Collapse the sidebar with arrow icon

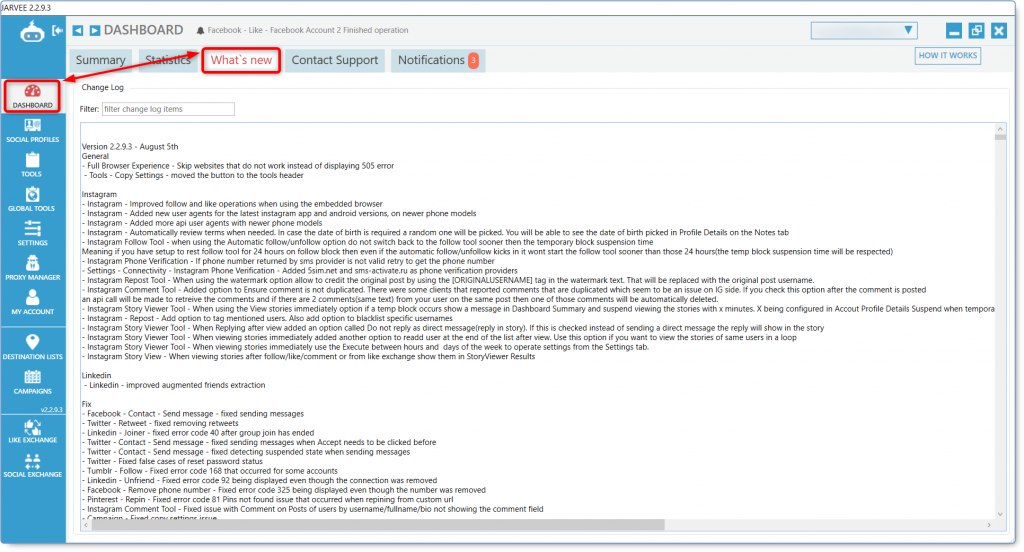click(58, 30)
